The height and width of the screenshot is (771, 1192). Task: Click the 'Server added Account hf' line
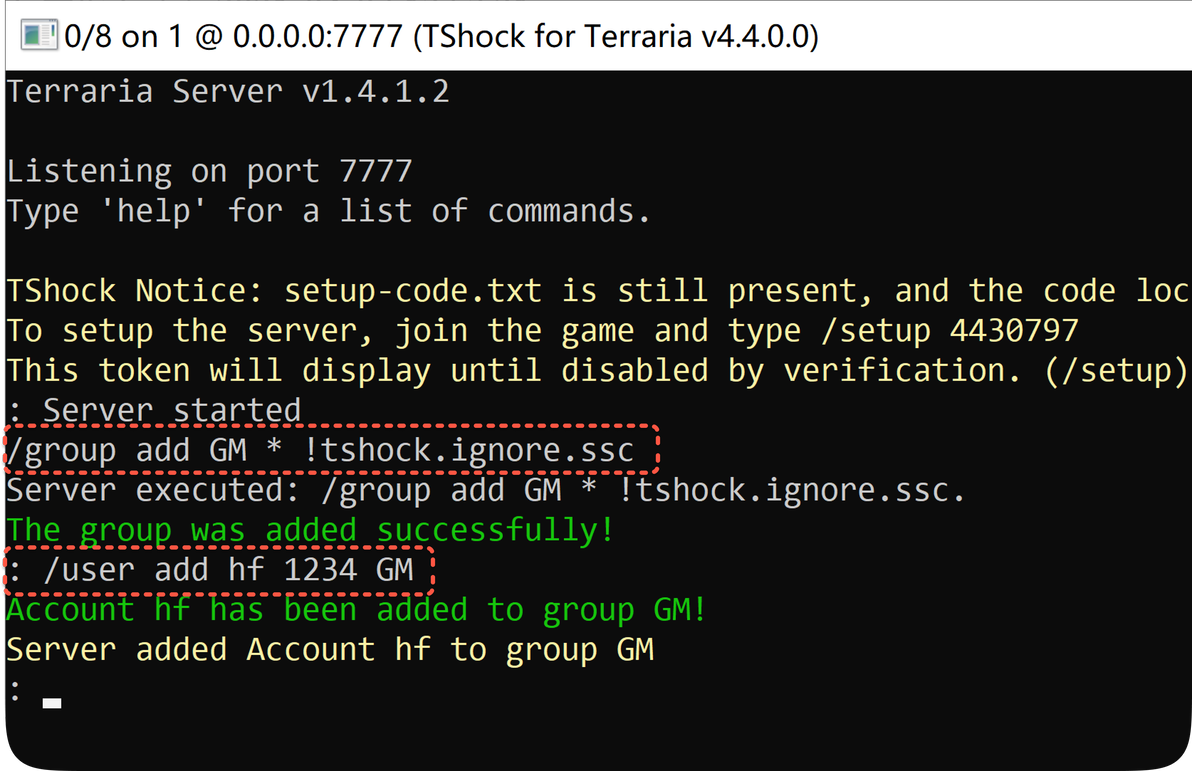coord(330,650)
